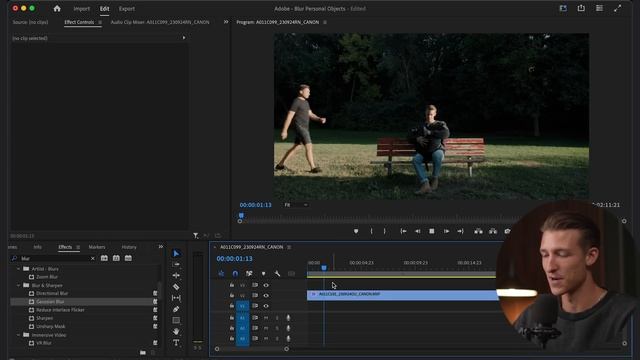Go to Out point in Program monitor
Image resolution: width=640 pixels, height=360 pixels.
pos(460,231)
